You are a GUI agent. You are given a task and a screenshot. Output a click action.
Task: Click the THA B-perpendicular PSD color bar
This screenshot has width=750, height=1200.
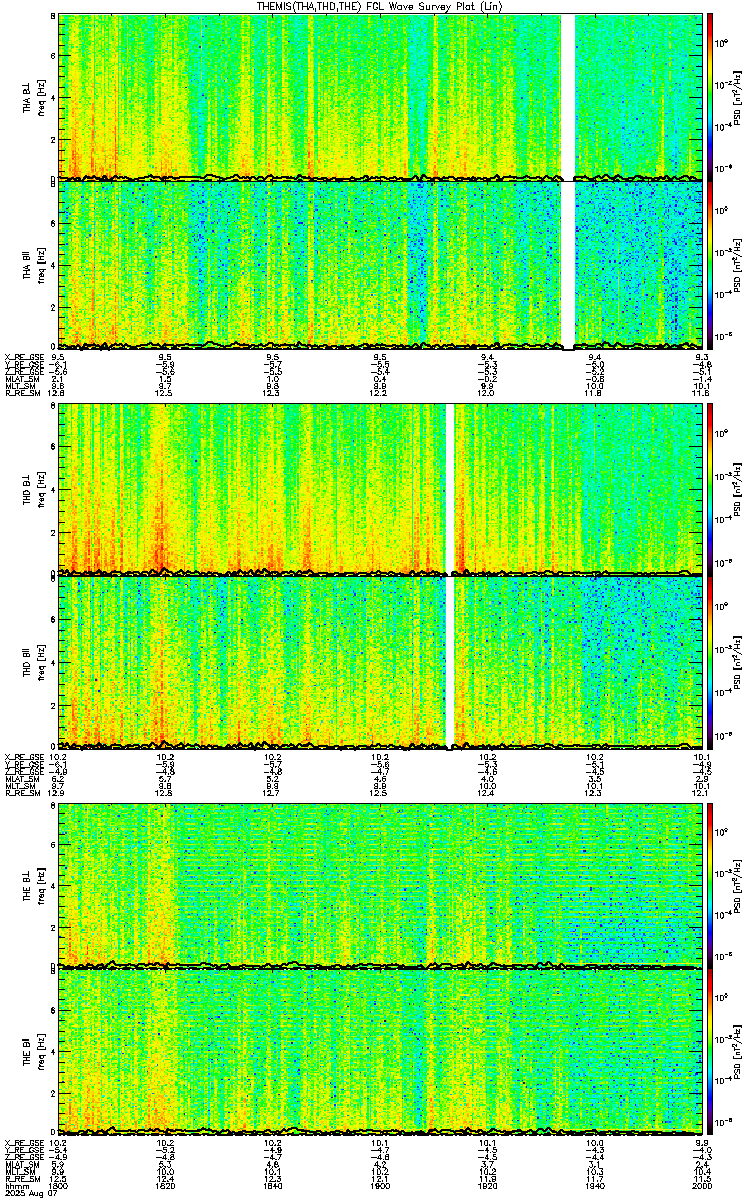click(x=711, y=96)
